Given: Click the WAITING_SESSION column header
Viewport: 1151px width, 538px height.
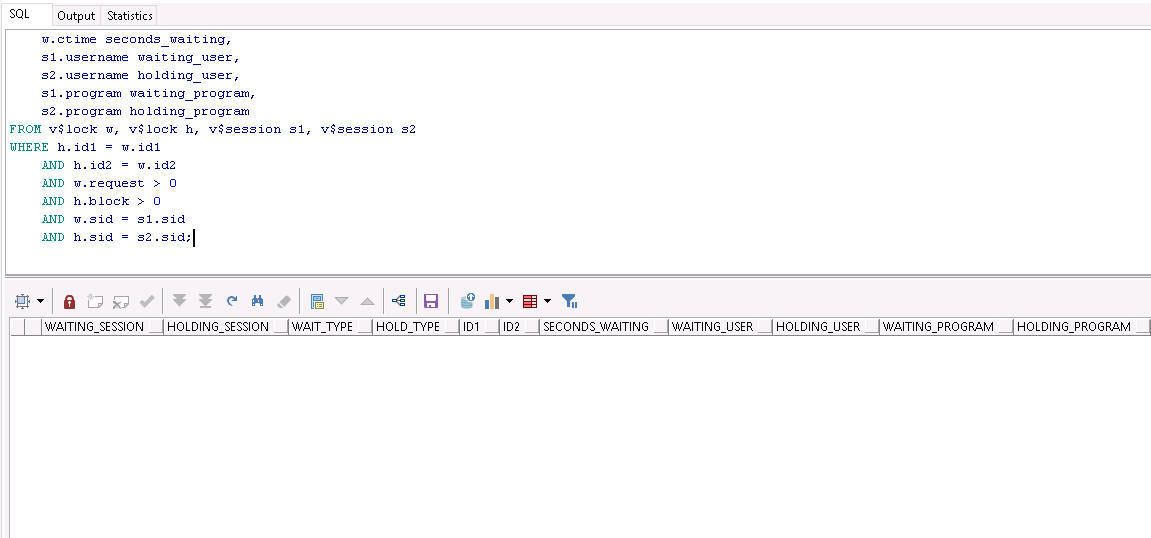Looking at the screenshot, I should click(94, 327).
